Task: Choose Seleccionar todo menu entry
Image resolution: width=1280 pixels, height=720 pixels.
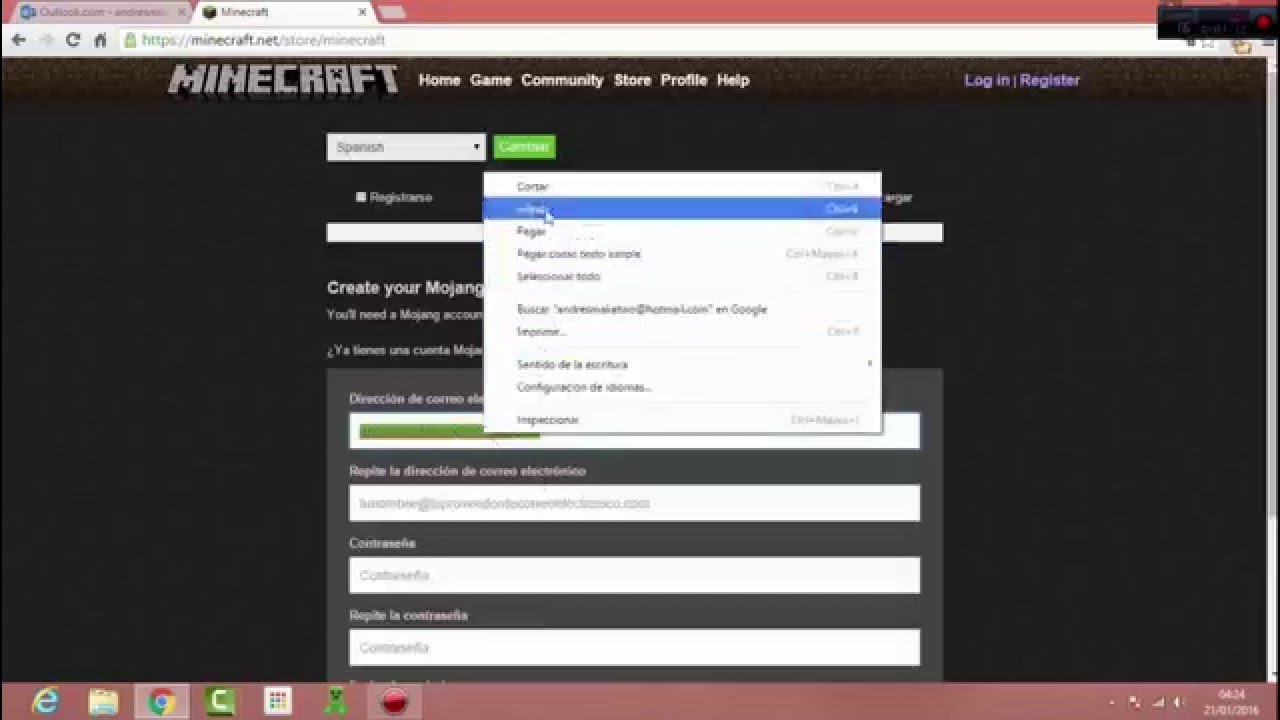Action: tap(681, 276)
